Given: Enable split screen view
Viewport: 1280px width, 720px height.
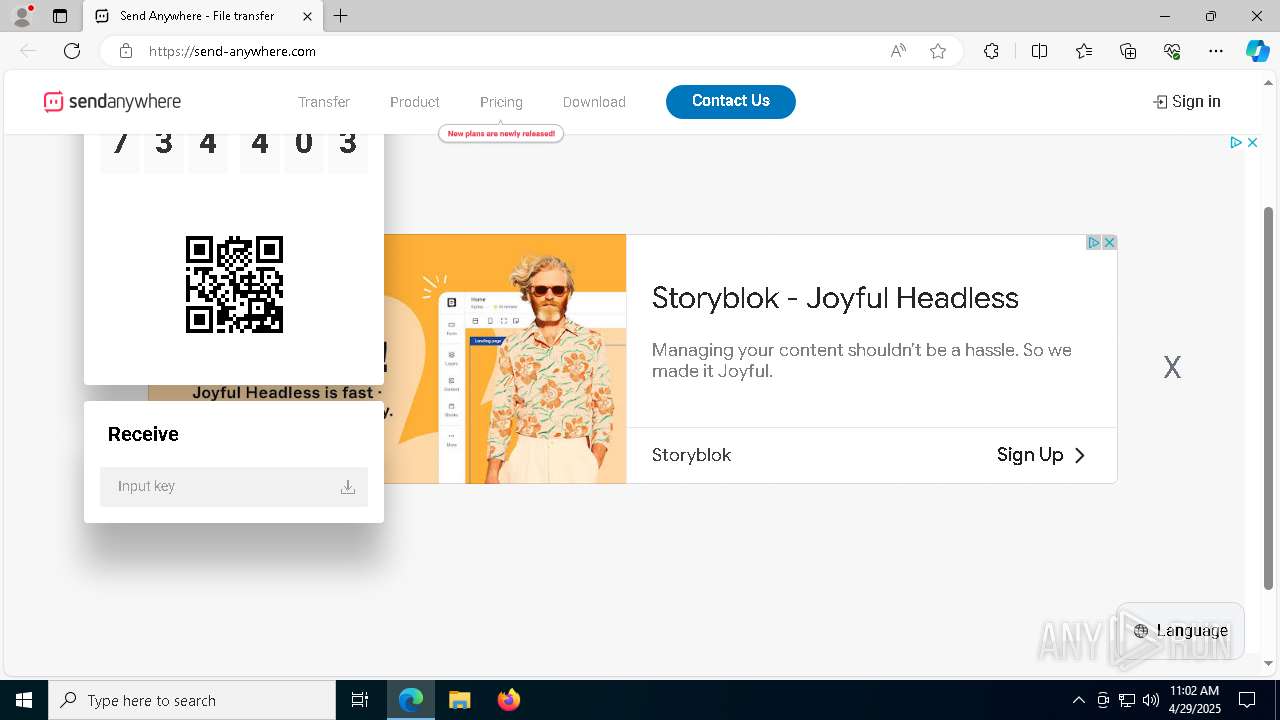Looking at the screenshot, I should pos(1039,51).
